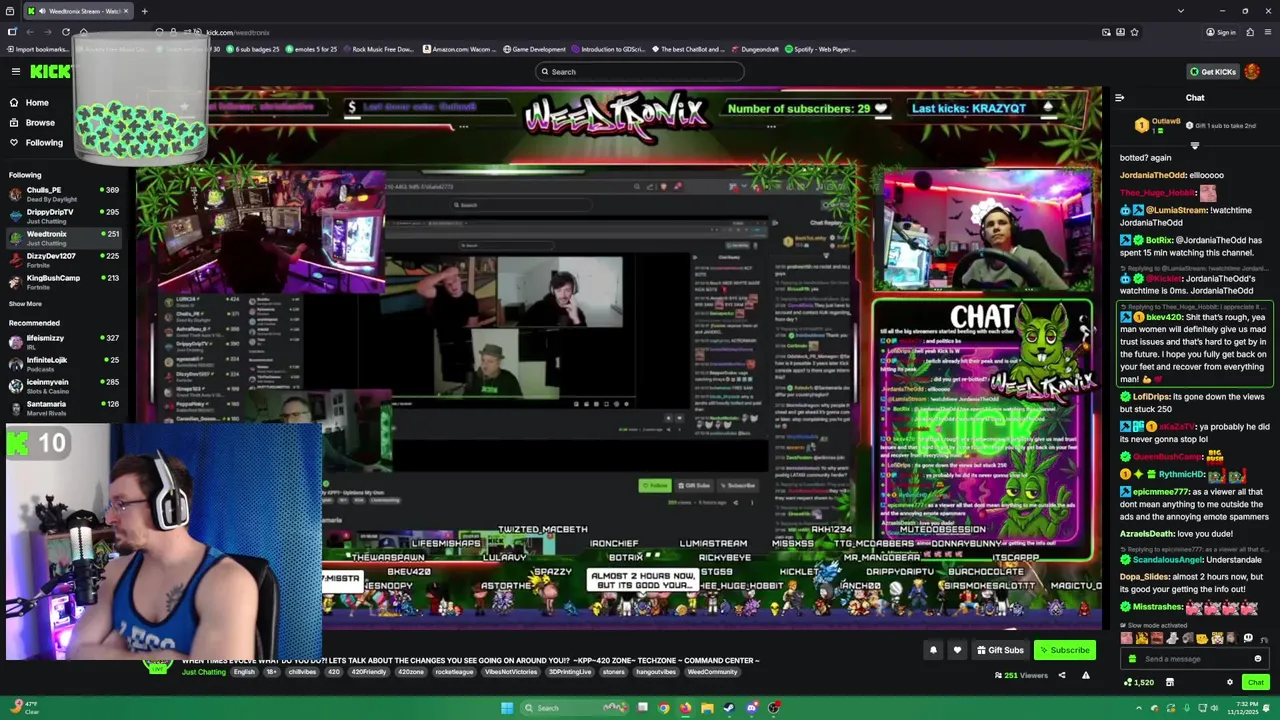Viewport: 1280px width, 720px height.
Task: Open Dungeondraft bookmark
Action: [753, 49]
